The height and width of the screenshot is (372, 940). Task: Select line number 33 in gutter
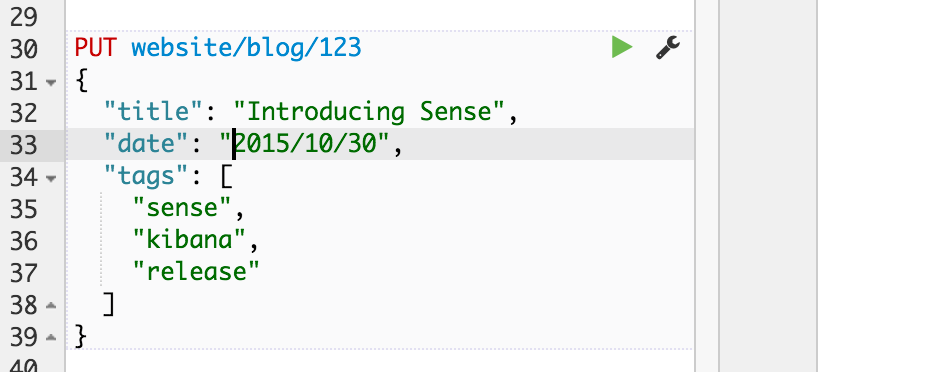pos(24,146)
